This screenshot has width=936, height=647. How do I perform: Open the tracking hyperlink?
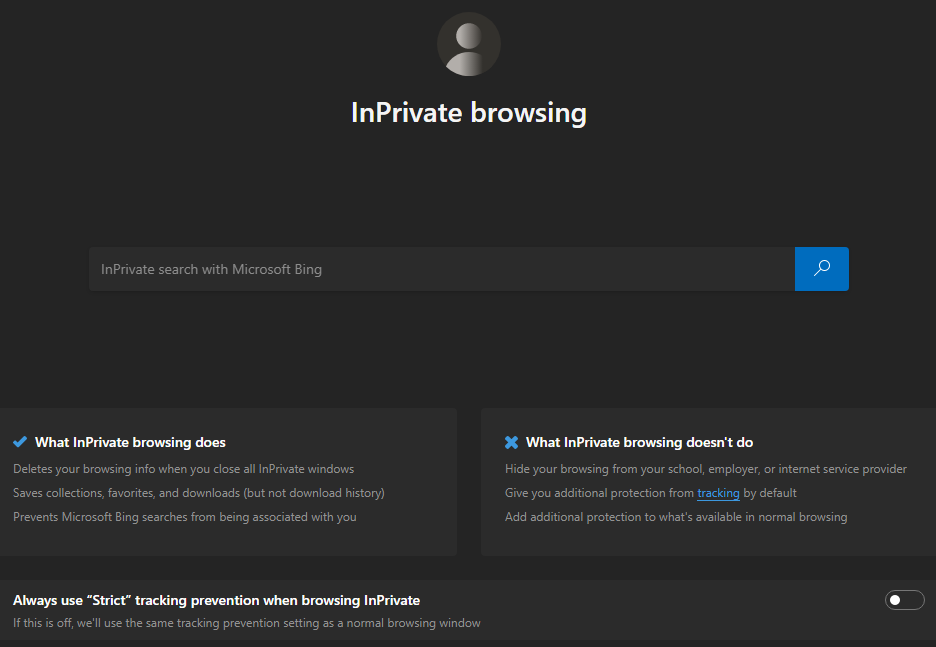point(718,492)
